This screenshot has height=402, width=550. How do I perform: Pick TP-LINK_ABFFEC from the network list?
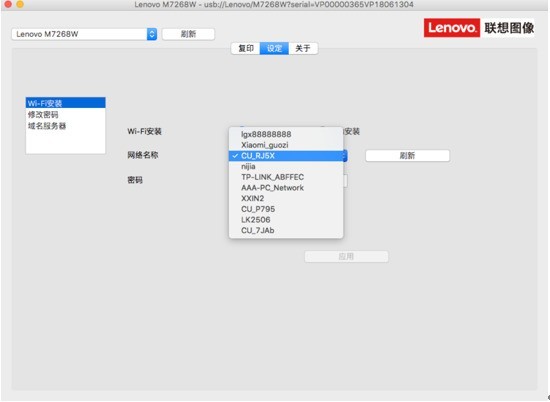[x=286, y=177]
